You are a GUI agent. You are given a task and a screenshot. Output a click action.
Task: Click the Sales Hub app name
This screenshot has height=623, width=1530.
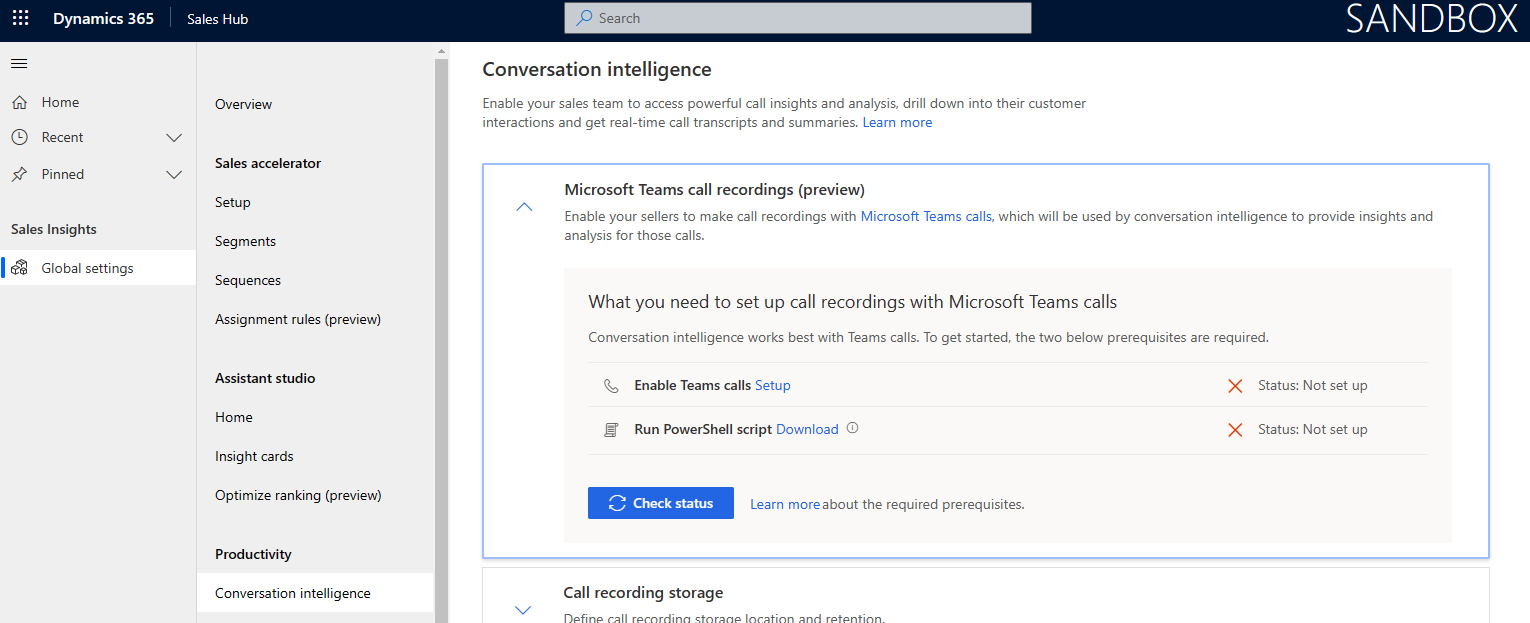click(218, 19)
